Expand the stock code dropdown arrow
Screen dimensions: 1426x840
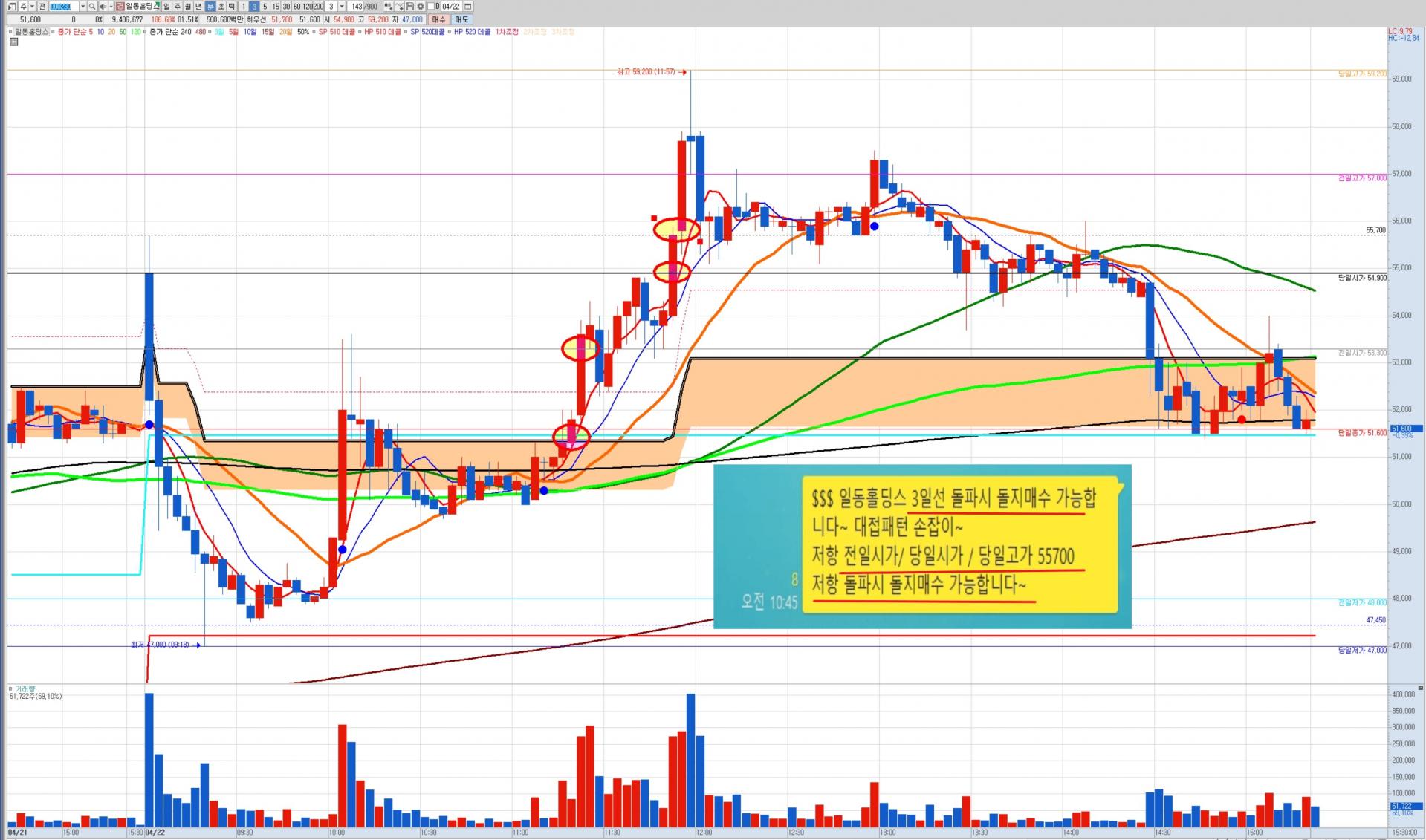[82, 7]
